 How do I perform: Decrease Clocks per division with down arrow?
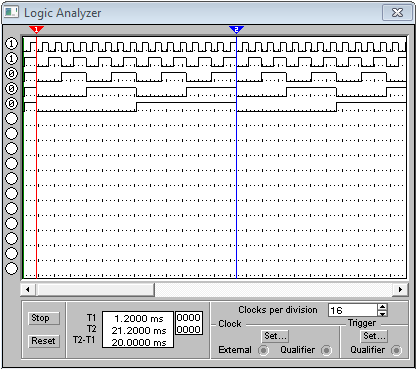[x=383, y=313]
